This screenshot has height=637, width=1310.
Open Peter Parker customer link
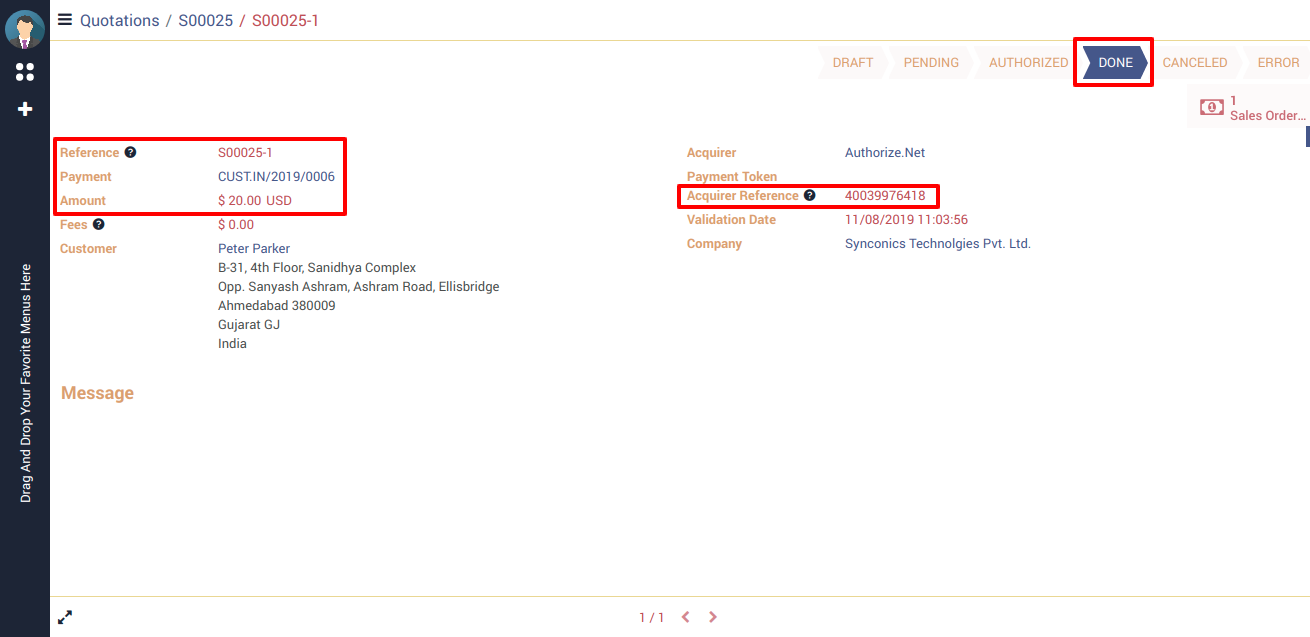254,248
